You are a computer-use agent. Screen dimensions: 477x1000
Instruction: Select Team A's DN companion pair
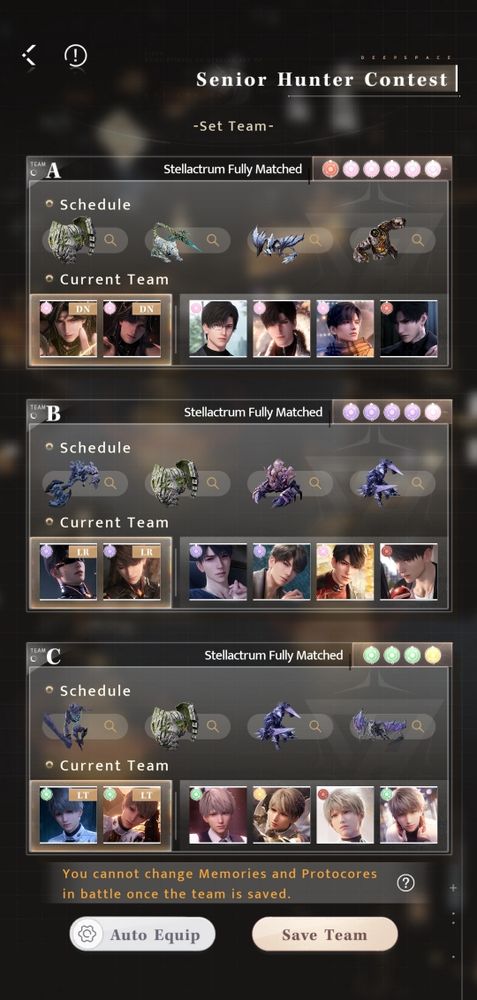click(100, 329)
